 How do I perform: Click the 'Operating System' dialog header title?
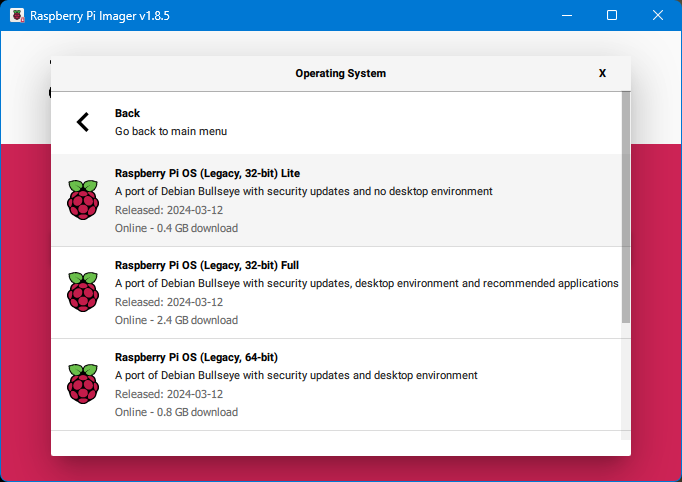(x=340, y=73)
